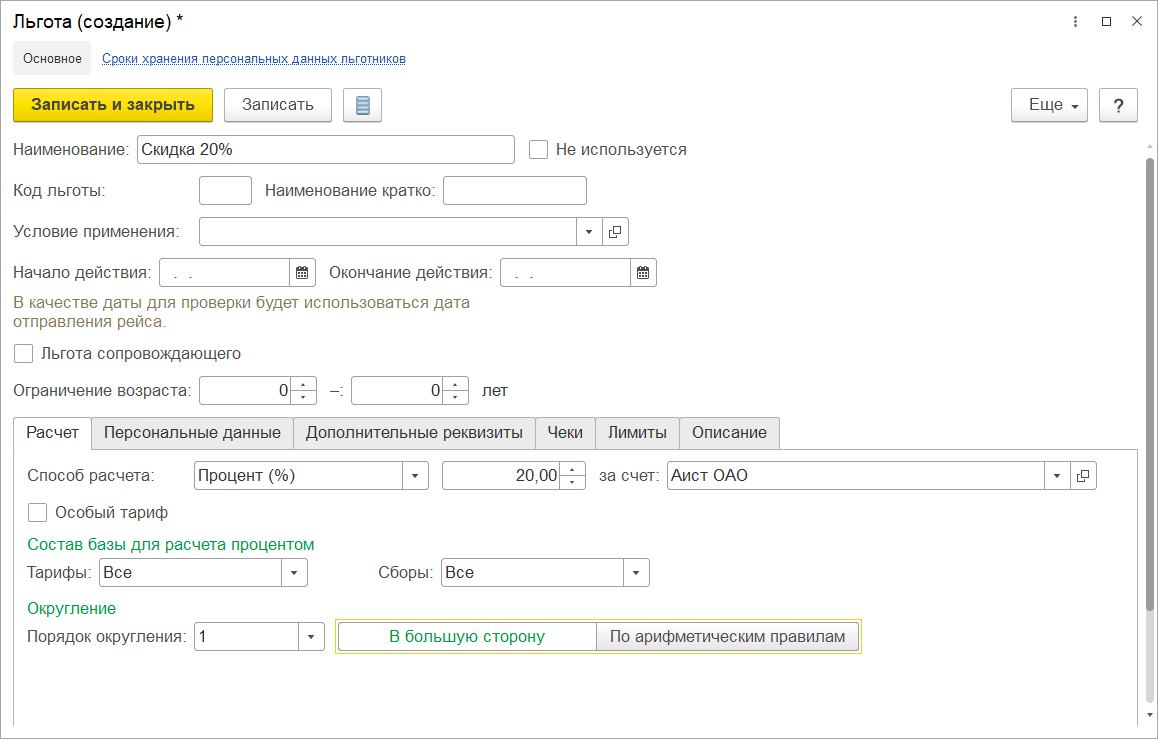1158x740 pixels.
Task: Enable Льгота сопровождающего checkbox
Action: [24, 354]
